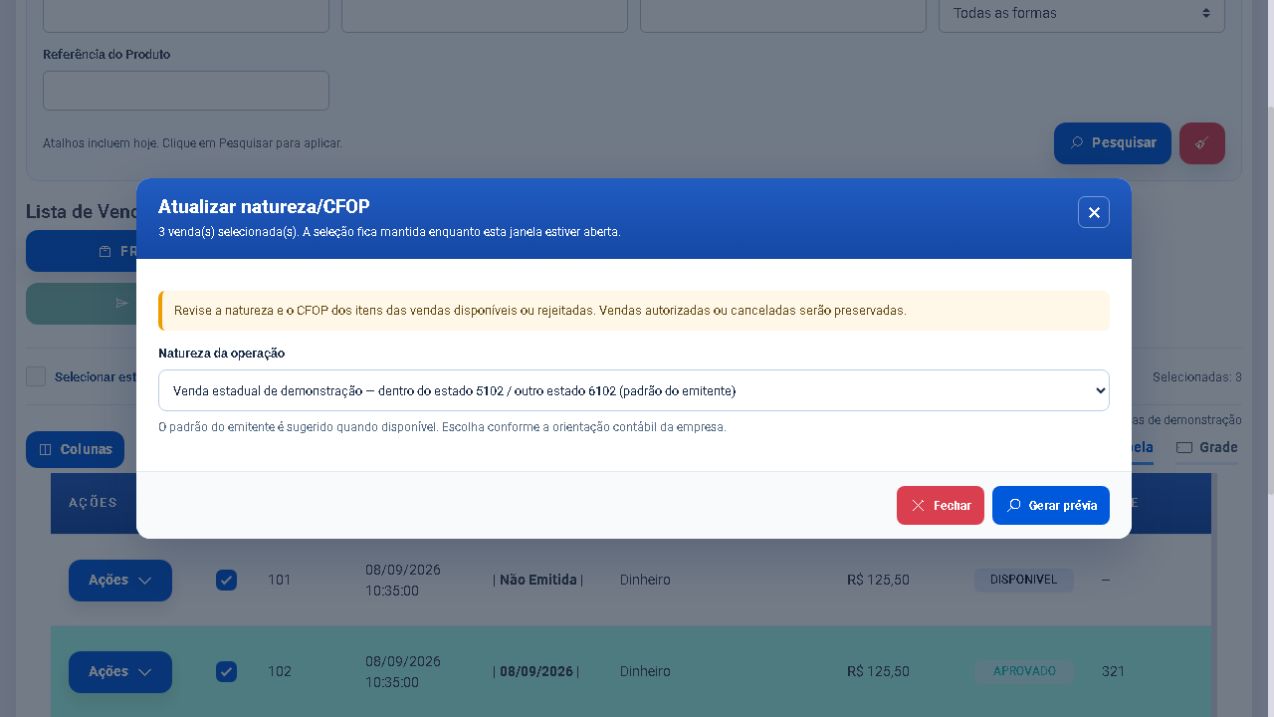Uncheck the checkbox for sale 102
The image size is (1274, 717).
click(x=227, y=672)
